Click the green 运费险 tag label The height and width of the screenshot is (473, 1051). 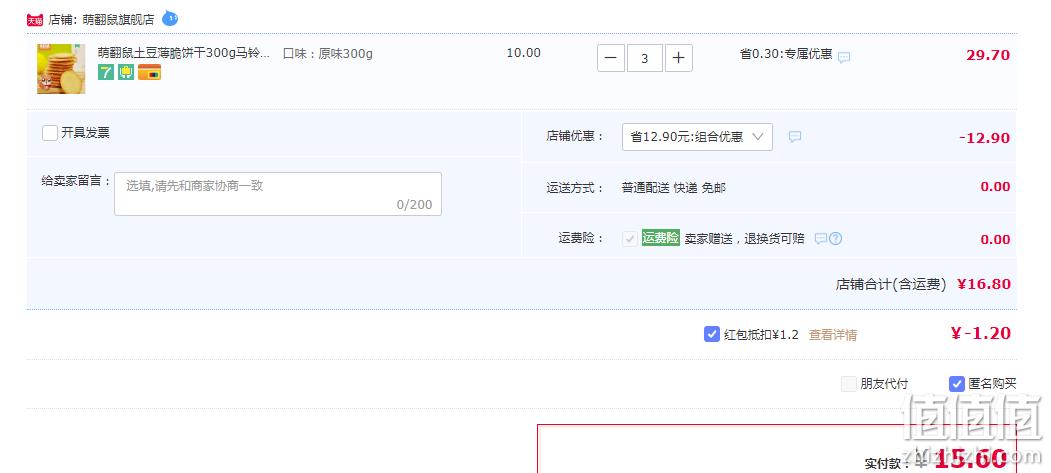pos(660,238)
